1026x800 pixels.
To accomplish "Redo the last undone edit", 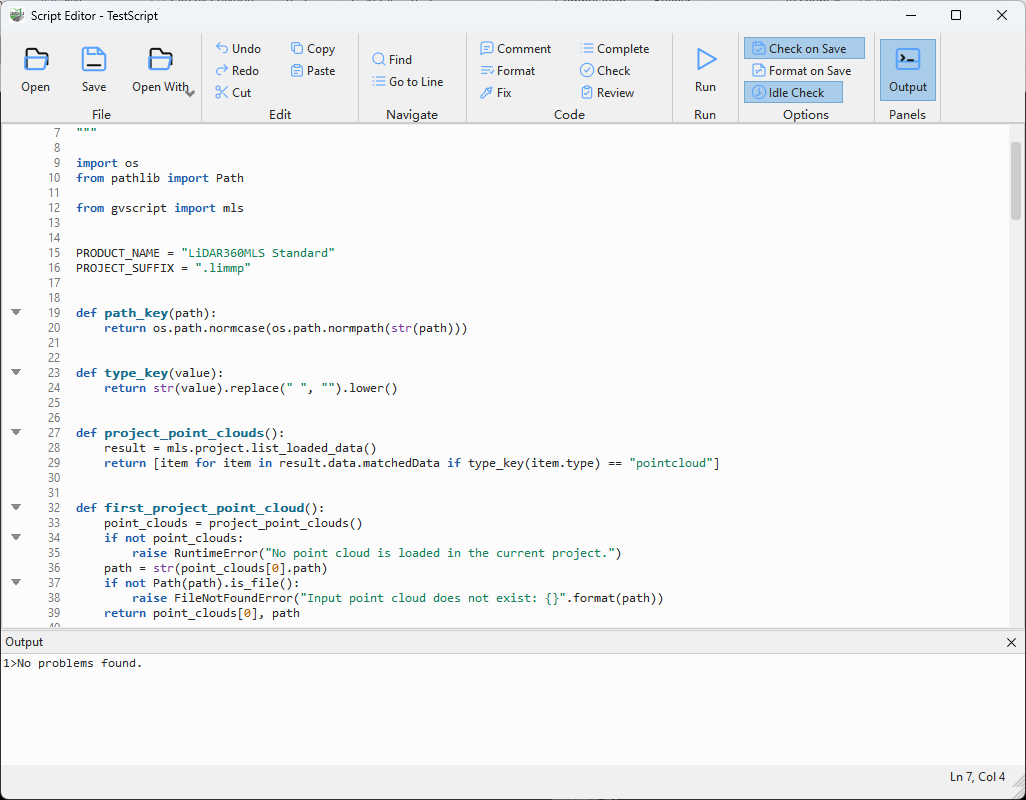I will (x=237, y=71).
